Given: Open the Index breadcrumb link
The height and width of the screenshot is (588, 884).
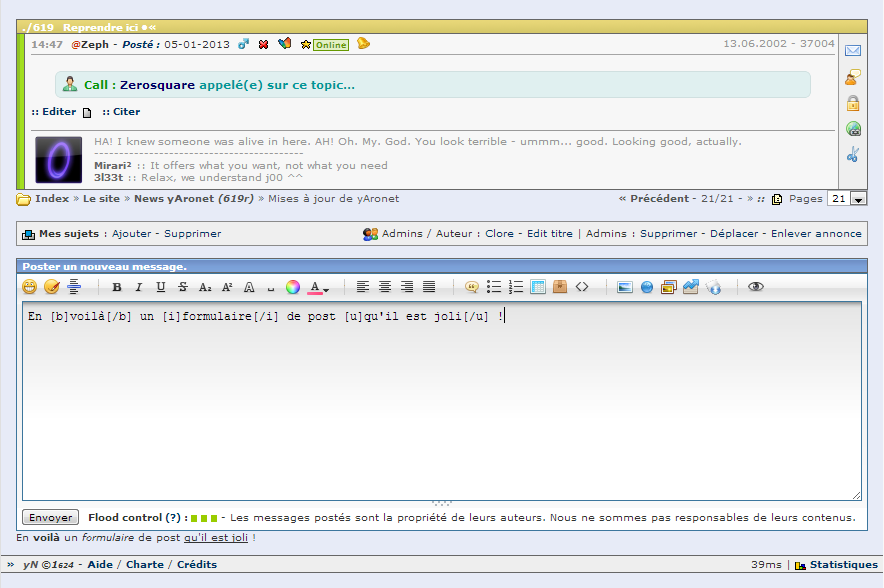Looking at the screenshot, I should [x=52, y=198].
